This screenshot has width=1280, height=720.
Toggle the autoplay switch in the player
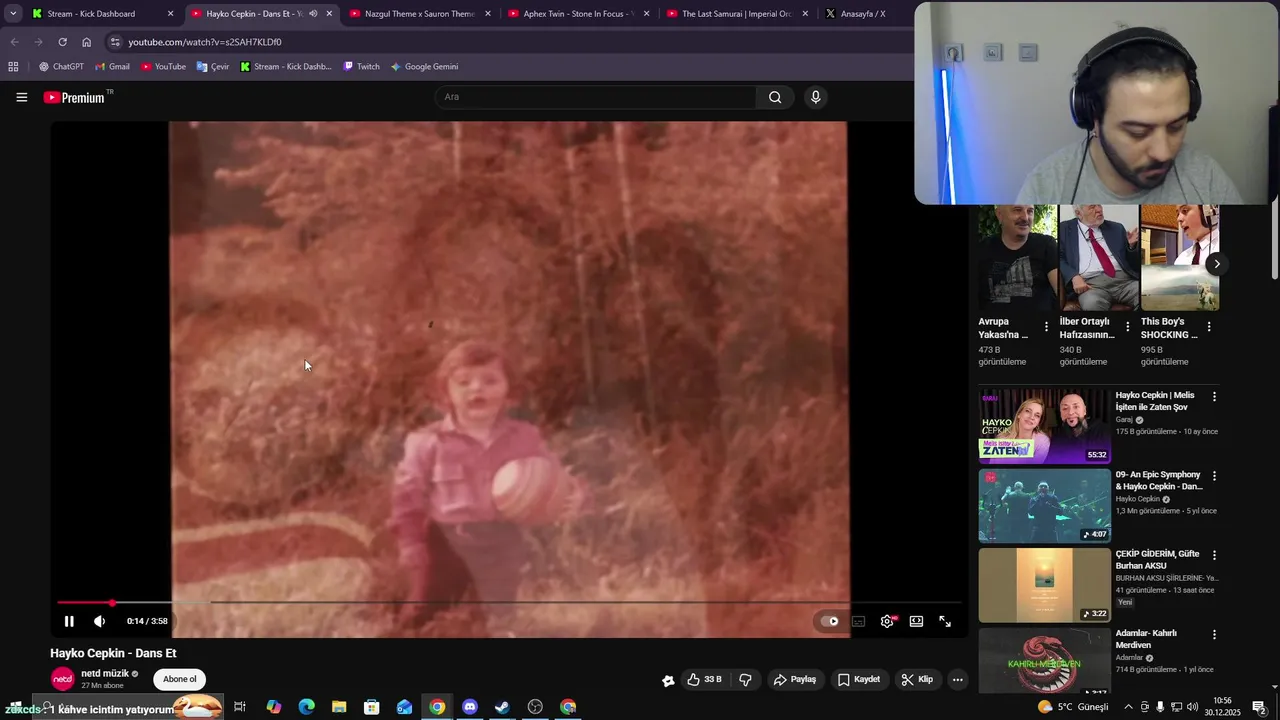coord(830,621)
